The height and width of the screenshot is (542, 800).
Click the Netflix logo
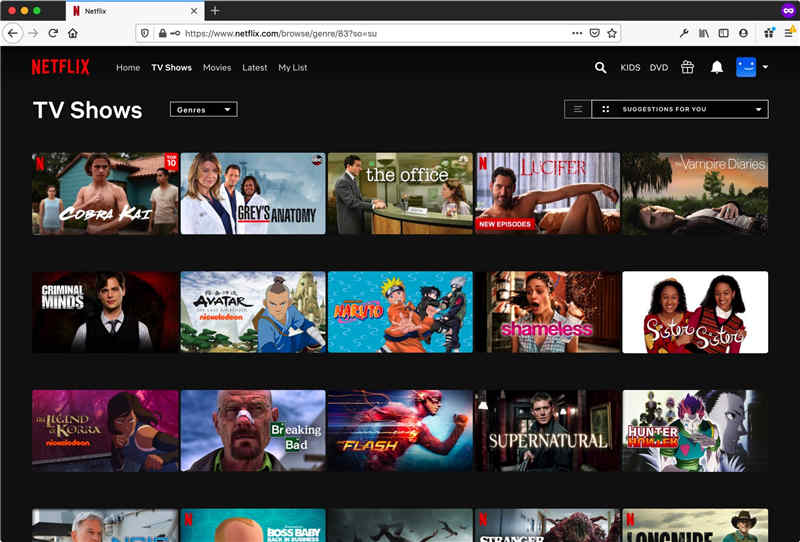pyautogui.click(x=60, y=67)
